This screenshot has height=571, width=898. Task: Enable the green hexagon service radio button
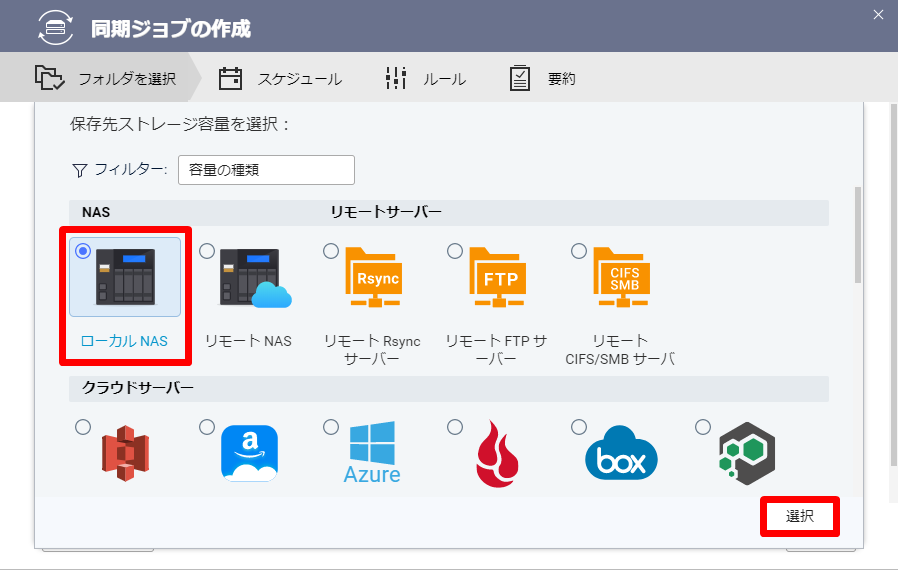click(x=703, y=427)
